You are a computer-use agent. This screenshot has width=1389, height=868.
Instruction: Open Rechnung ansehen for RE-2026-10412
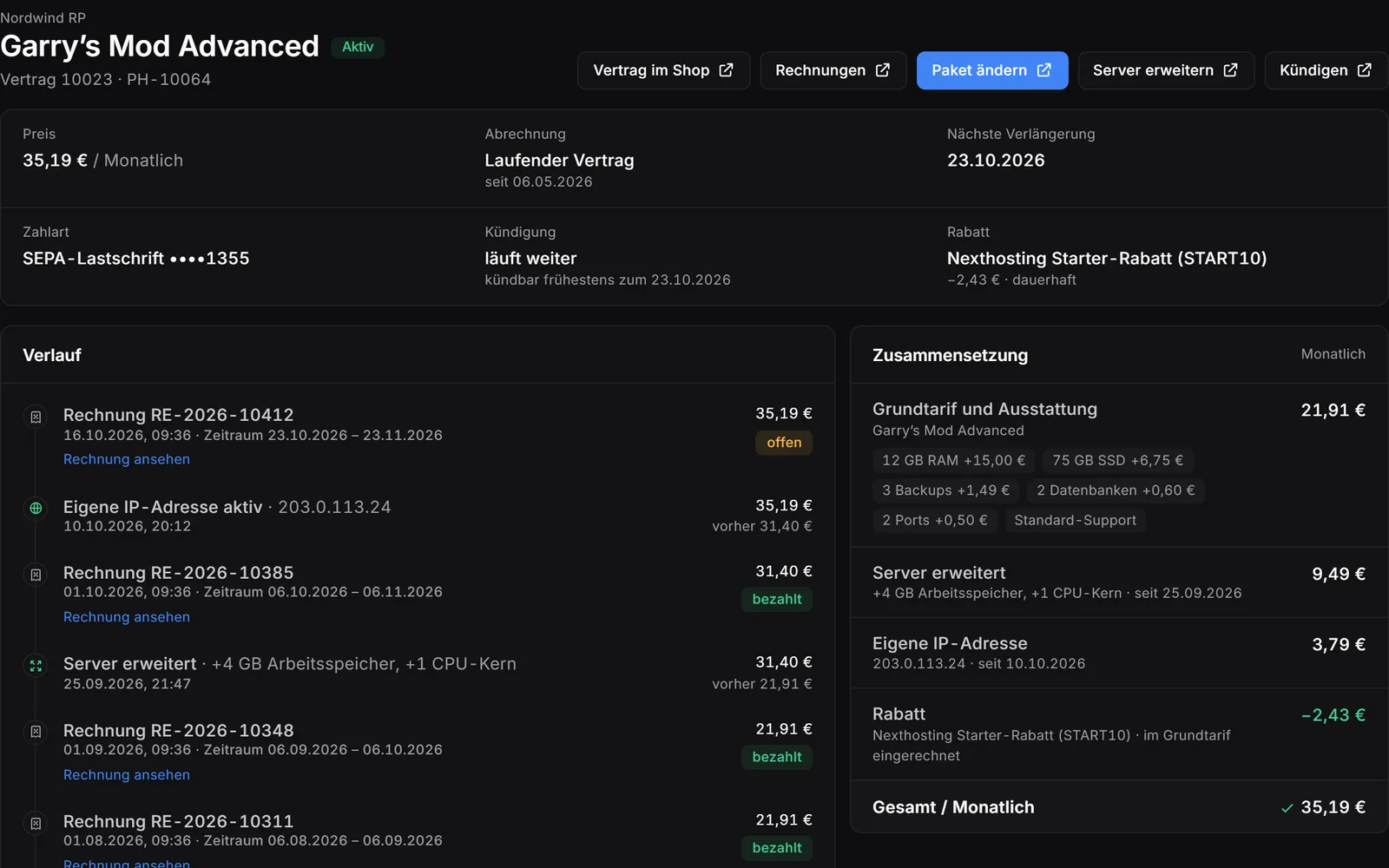point(127,459)
